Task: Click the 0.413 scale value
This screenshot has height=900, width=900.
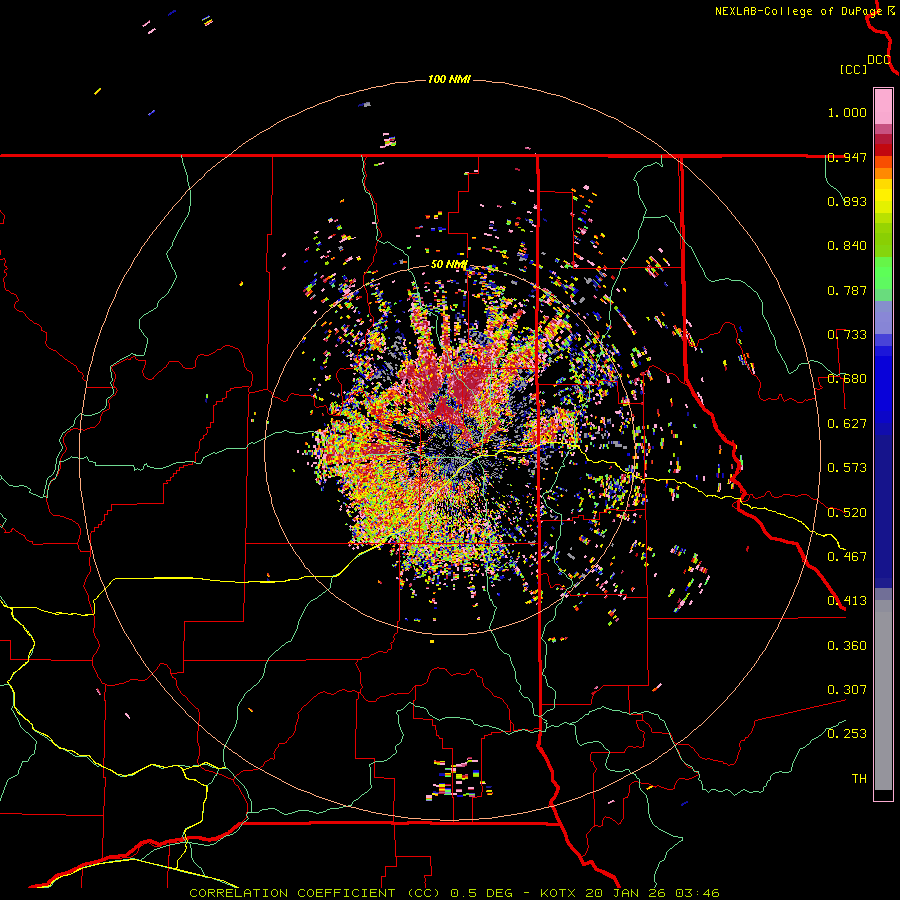Action: (x=847, y=601)
